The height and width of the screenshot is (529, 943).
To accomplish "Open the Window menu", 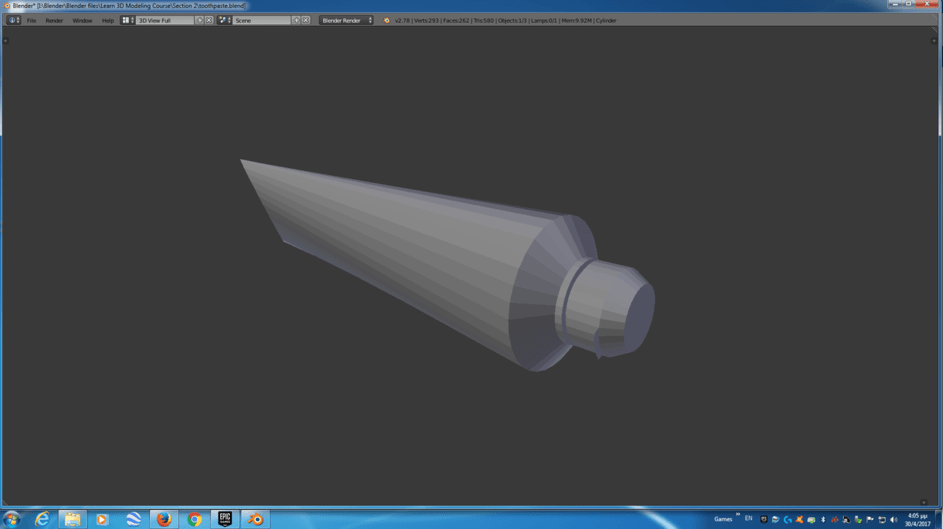I will (x=82, y=20).
